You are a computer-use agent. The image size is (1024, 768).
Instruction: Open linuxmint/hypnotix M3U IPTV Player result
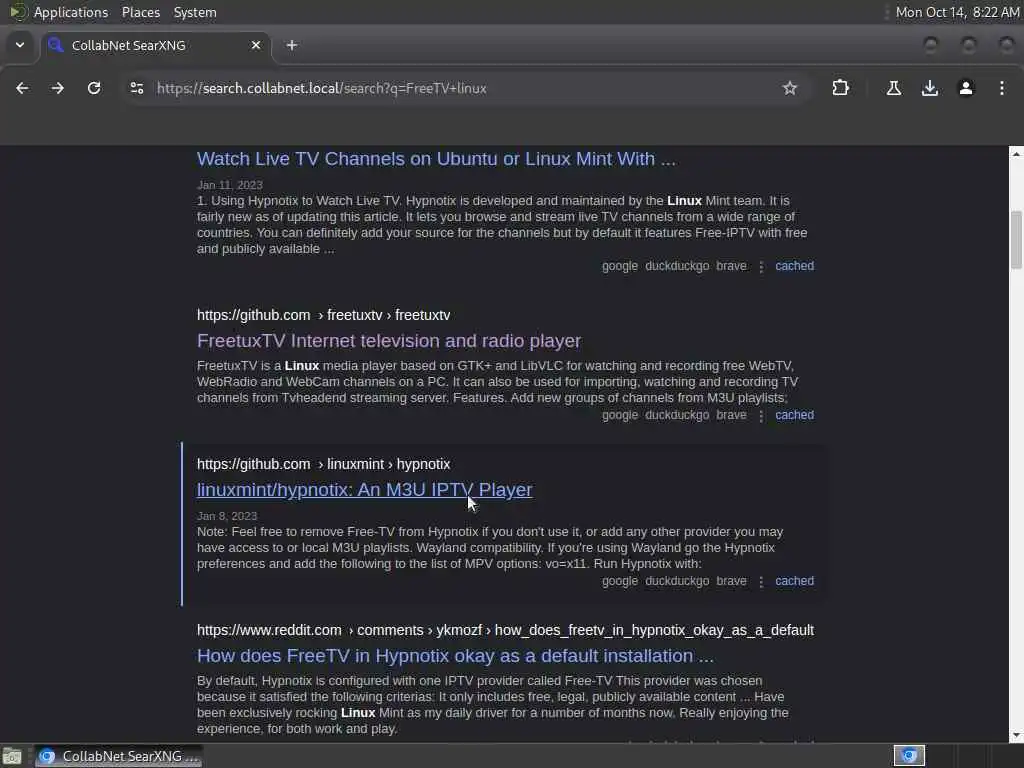point(364,490)
